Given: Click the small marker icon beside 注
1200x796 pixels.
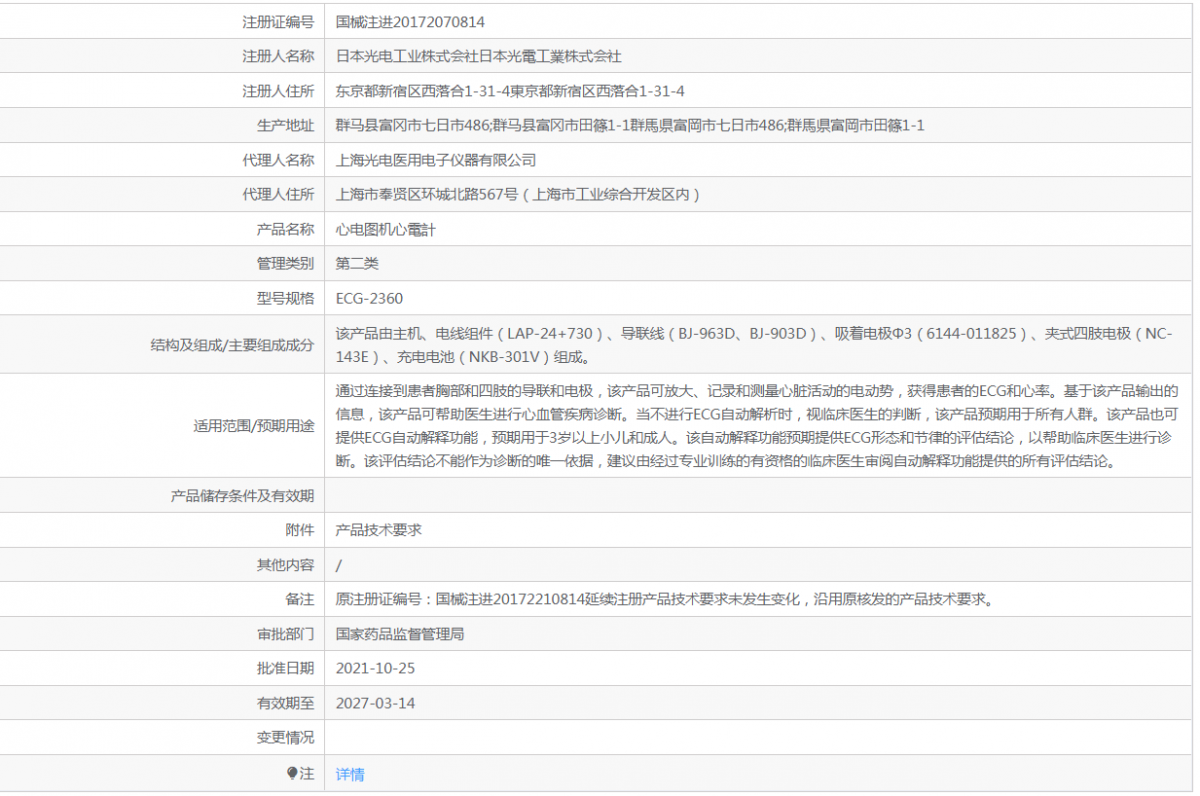Looking at the screenshot, I should pos(293,773).
